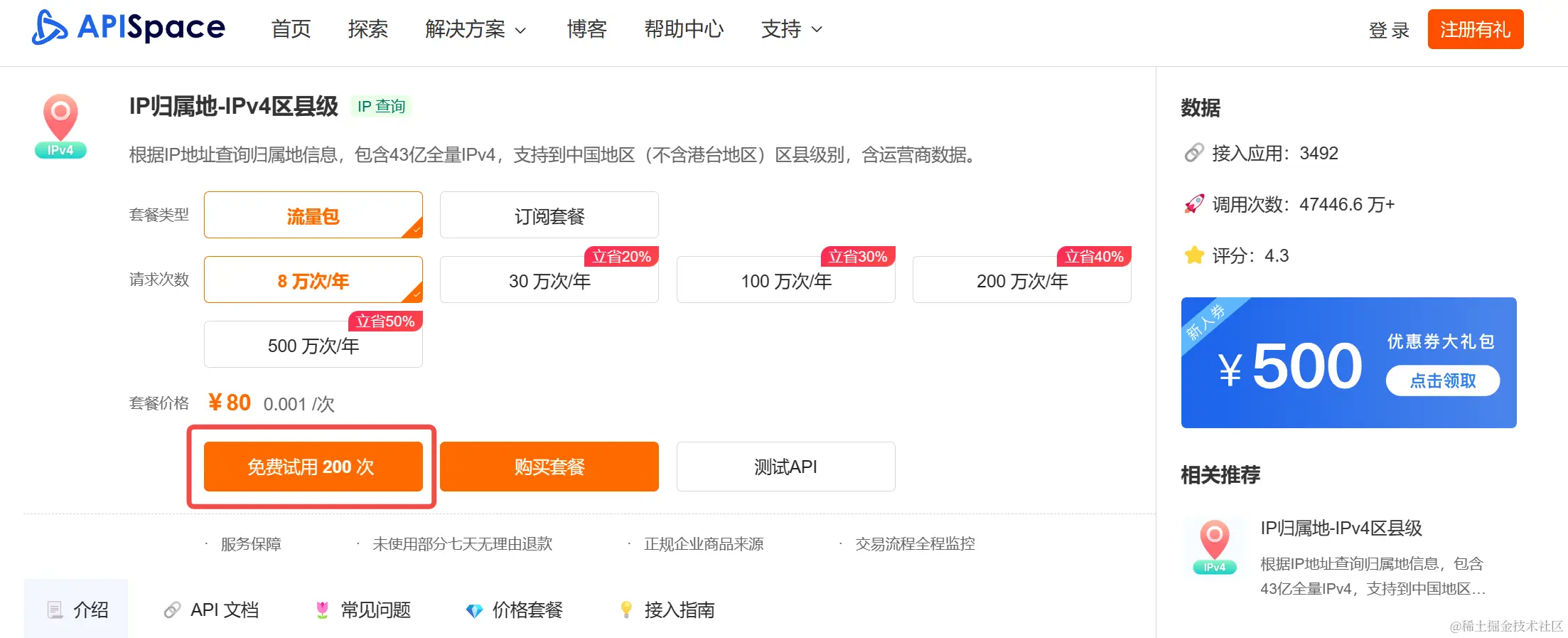
Task: Click the 交易流程全程监控 guarantee text
Action: point(915,543)
